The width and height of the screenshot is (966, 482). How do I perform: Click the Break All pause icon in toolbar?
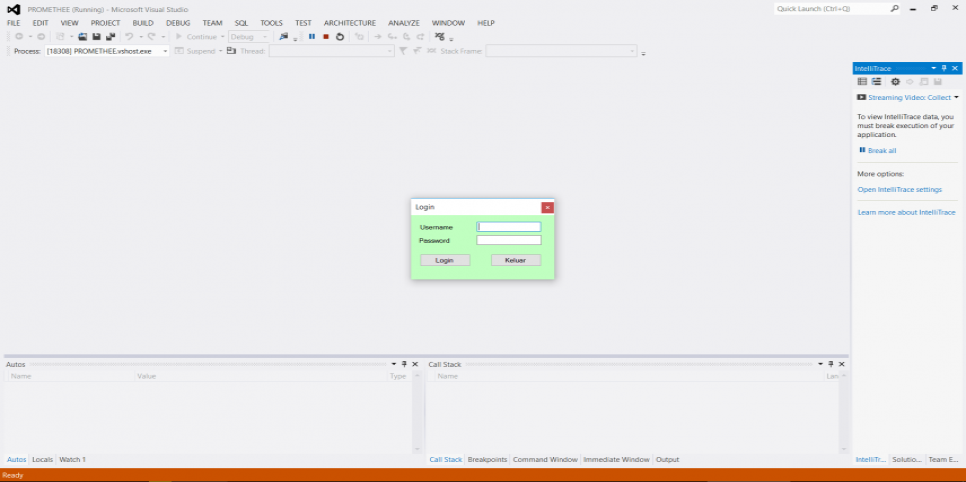point(312,36)
